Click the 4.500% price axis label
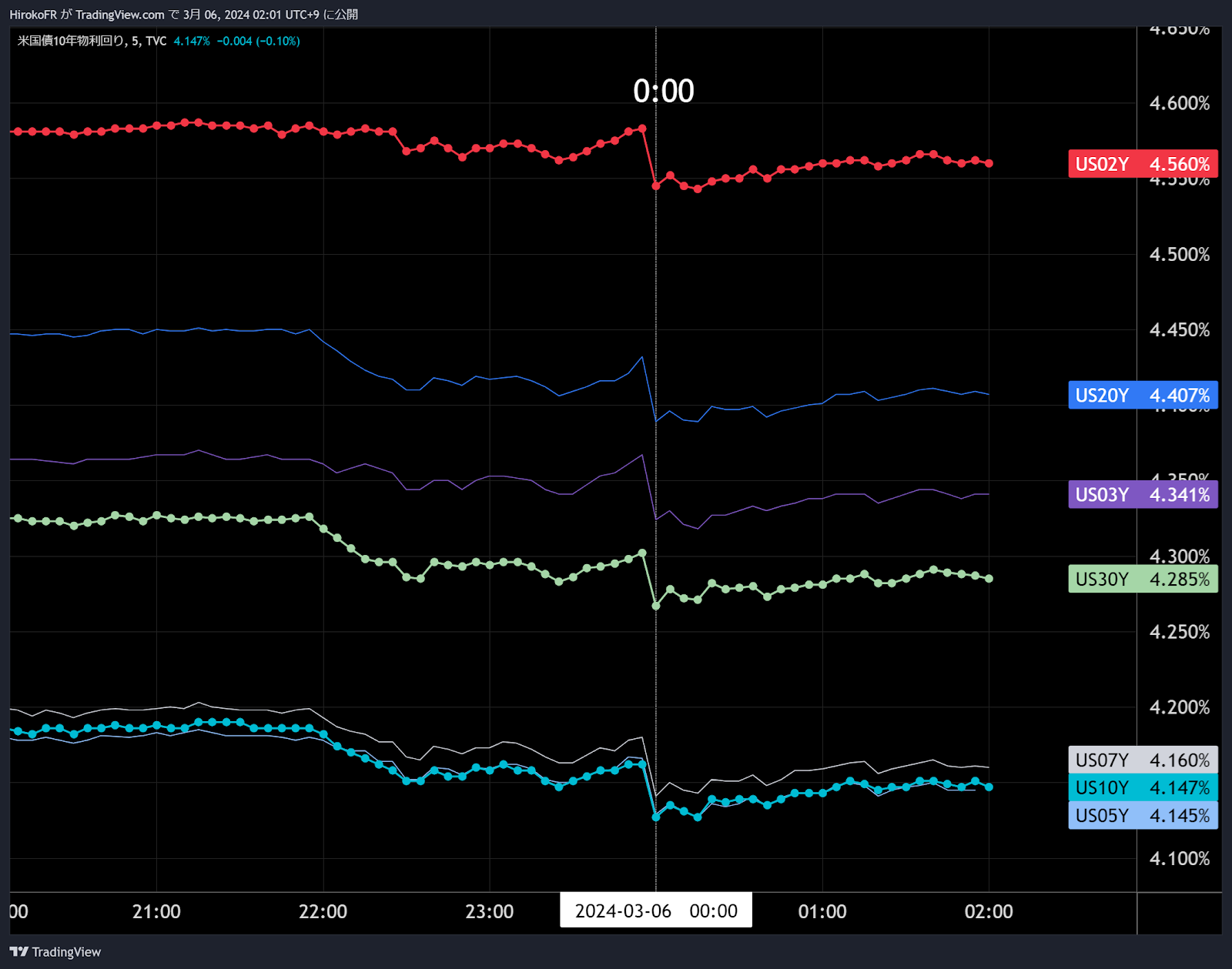This screenshot has height=969, width=1232. pyautogui.click(x=1180, y=254)
